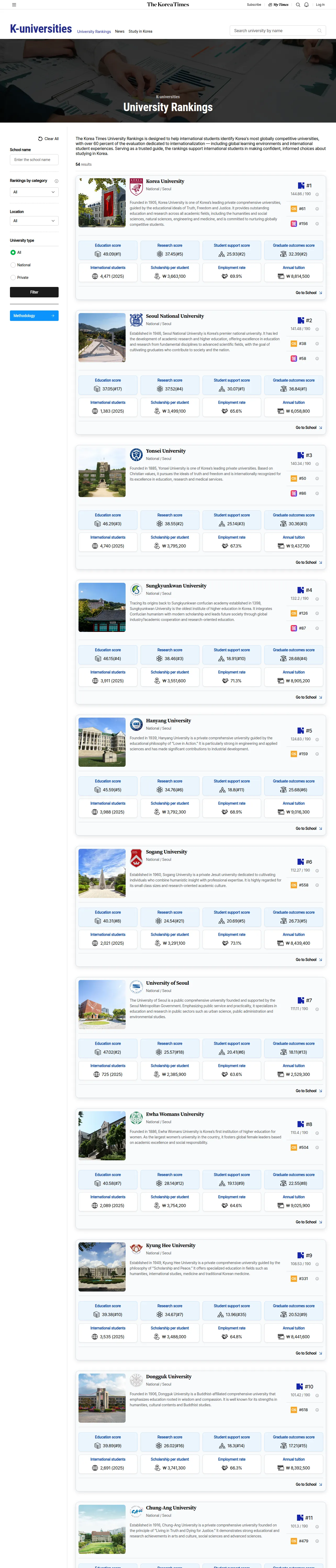The height and width of the screenshot is (1568, 336).
Task: Open My Times in the top bar
Action: 279,5
